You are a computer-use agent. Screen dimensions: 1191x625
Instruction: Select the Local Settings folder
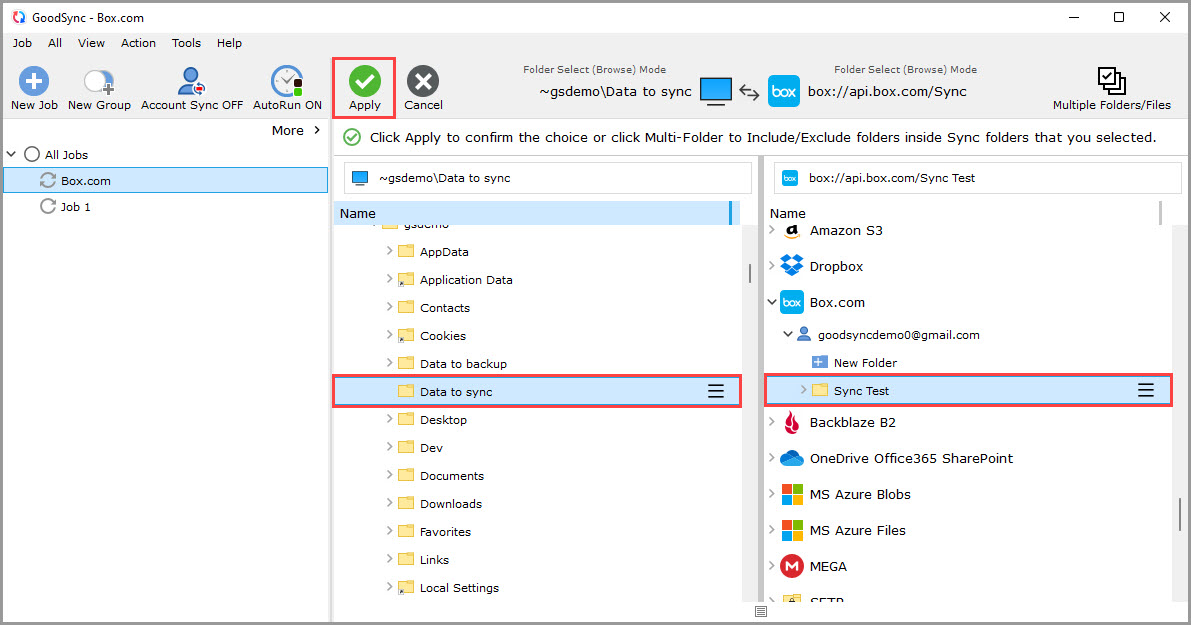(x=459, y=588)
